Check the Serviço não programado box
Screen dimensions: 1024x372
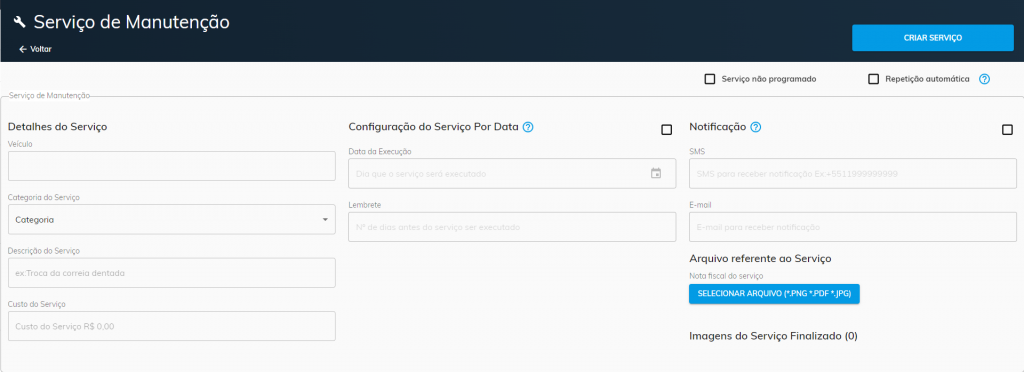[710, 79]
